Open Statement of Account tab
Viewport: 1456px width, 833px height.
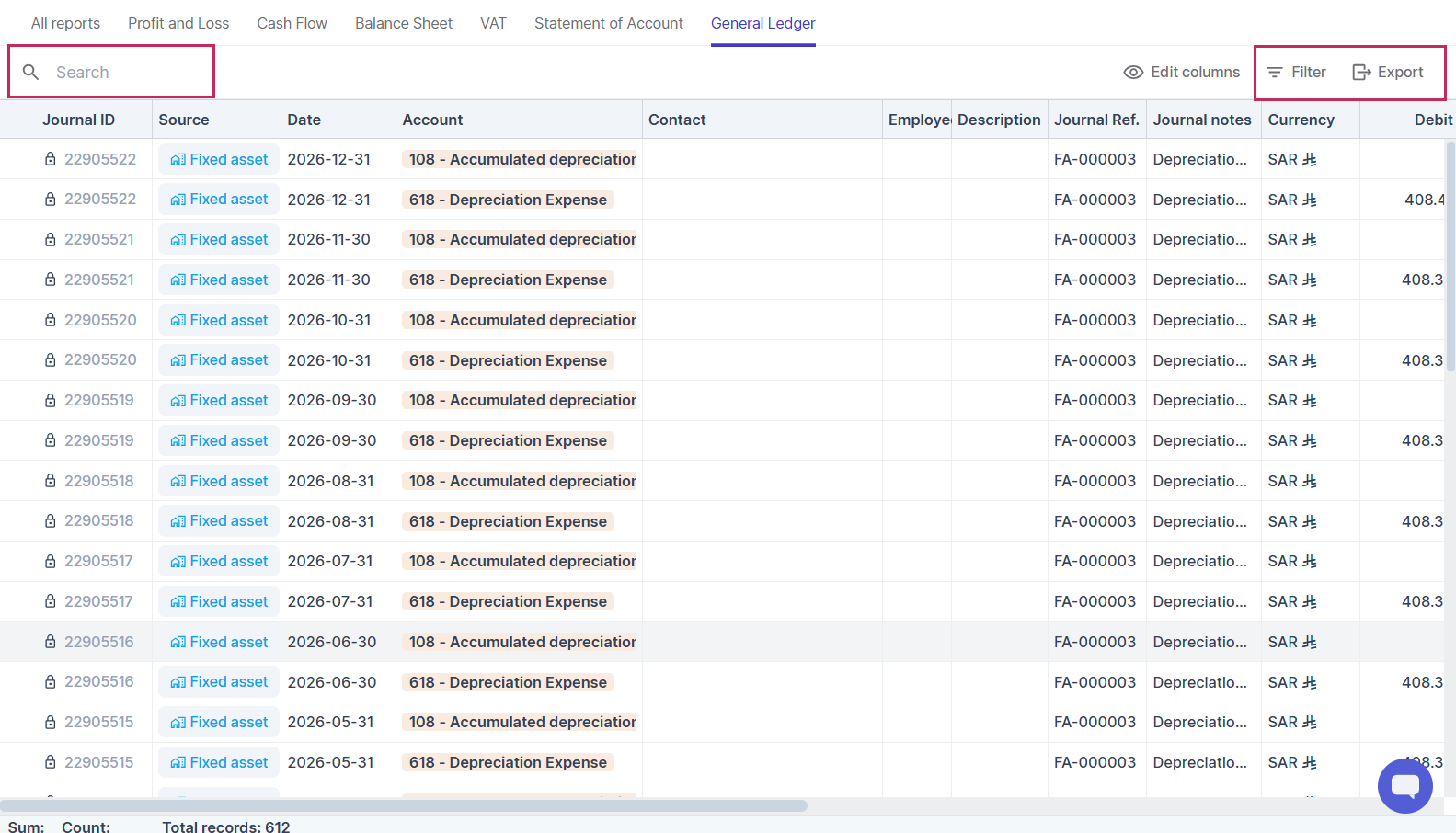(x=608, y=23)
